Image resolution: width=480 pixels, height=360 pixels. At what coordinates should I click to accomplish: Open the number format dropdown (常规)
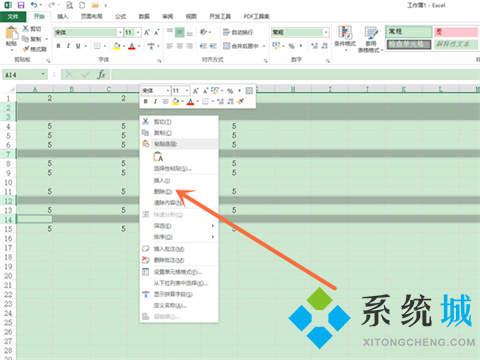point(326,32)
